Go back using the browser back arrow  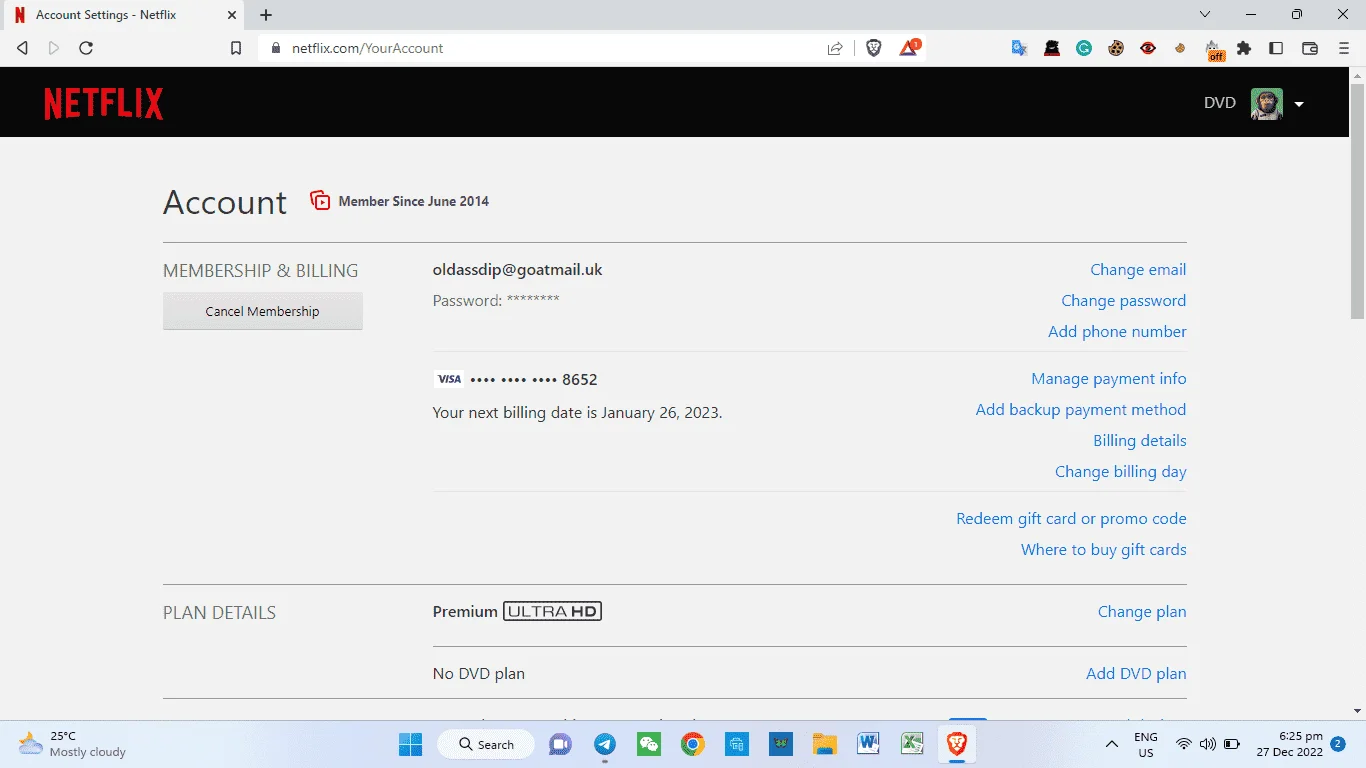tap(22, 48)
